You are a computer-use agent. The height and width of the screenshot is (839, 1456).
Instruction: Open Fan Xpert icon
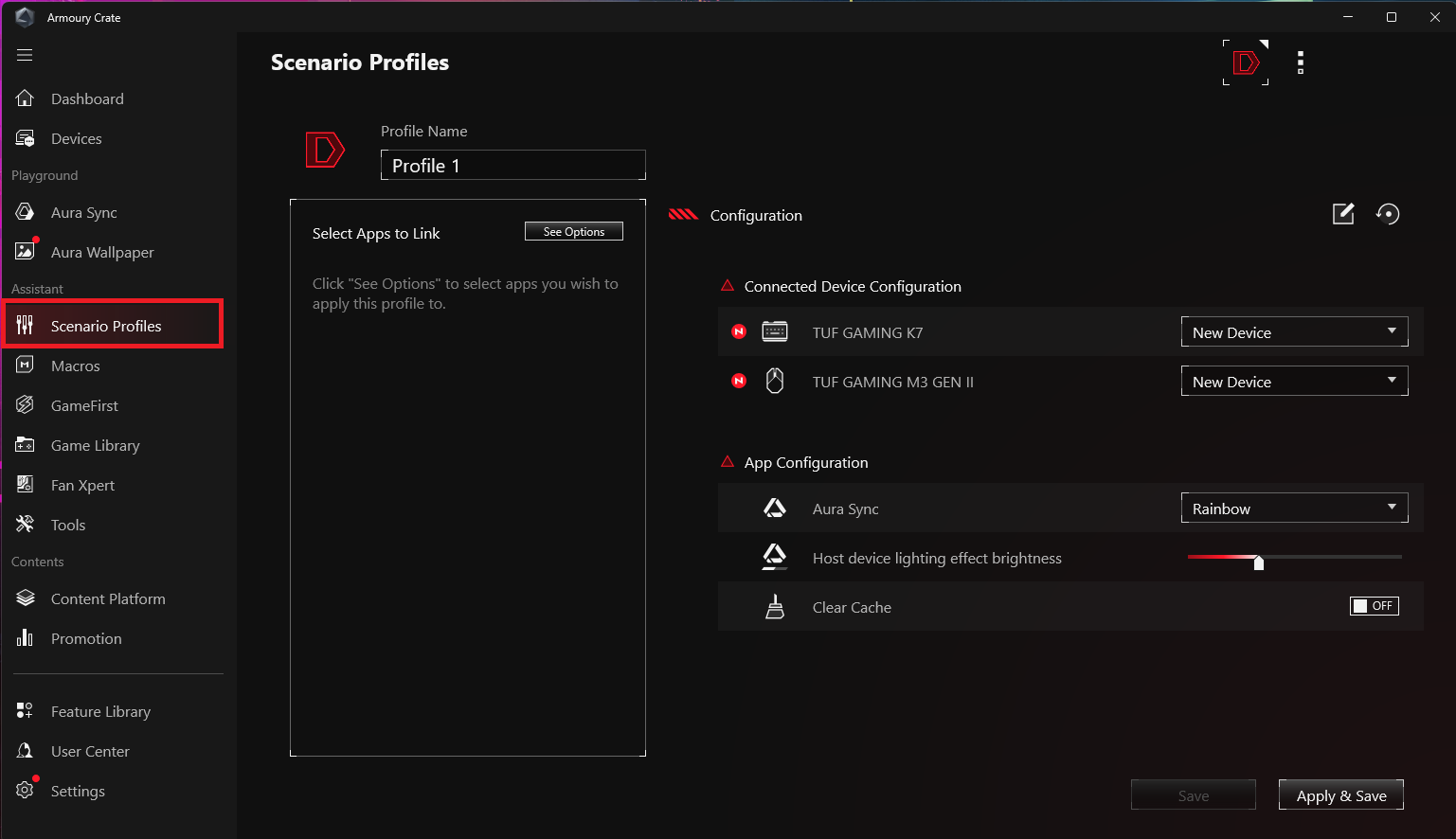26,485
